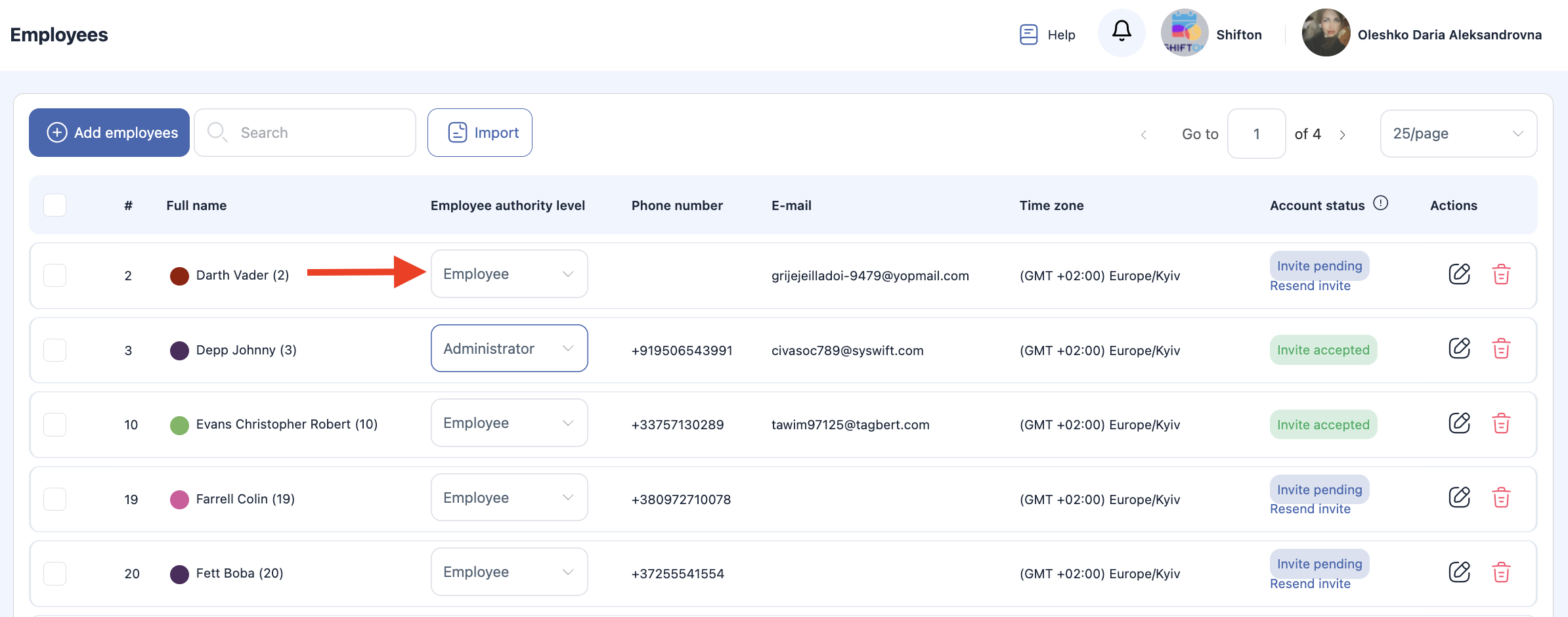Expand the 25/page size dropdown
Screen dimensions: 1568x617
1458,134
